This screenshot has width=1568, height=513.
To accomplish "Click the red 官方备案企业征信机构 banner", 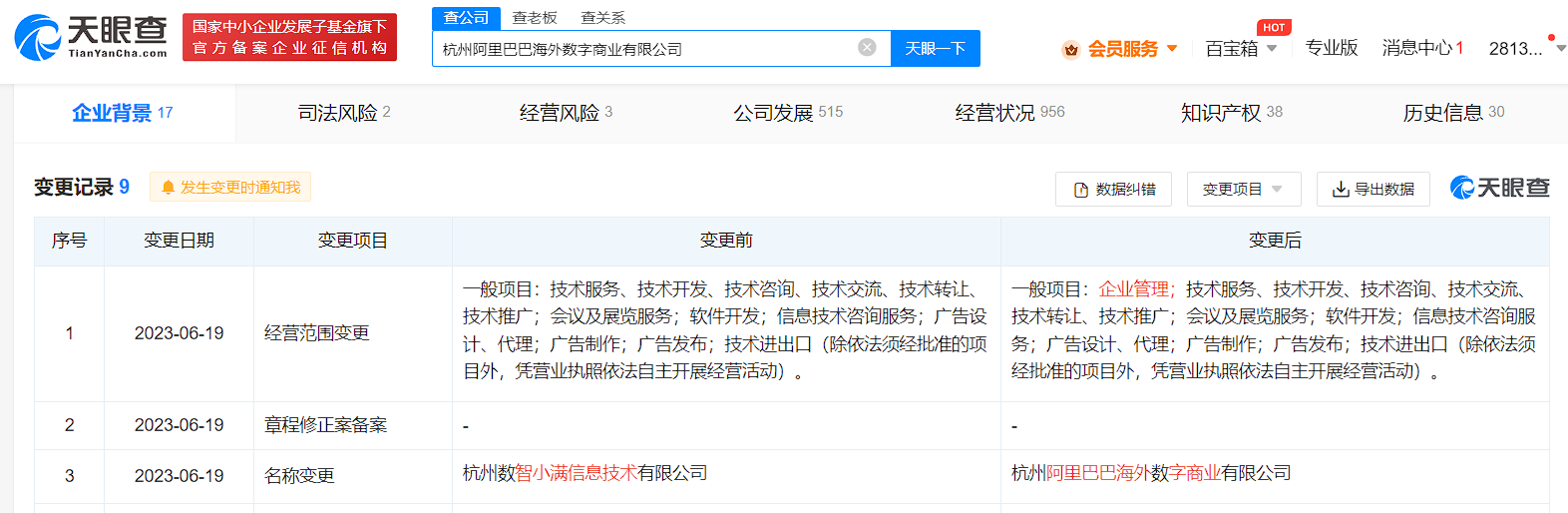I will click(x=289, y=37).
